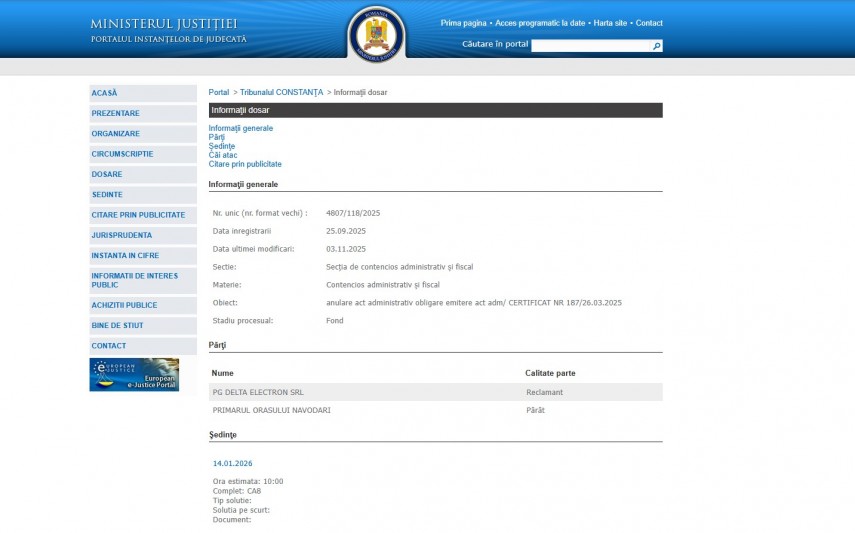Open the Prima pagina link
The width and height of the screenshot is (855, 533).
(463, 23)
